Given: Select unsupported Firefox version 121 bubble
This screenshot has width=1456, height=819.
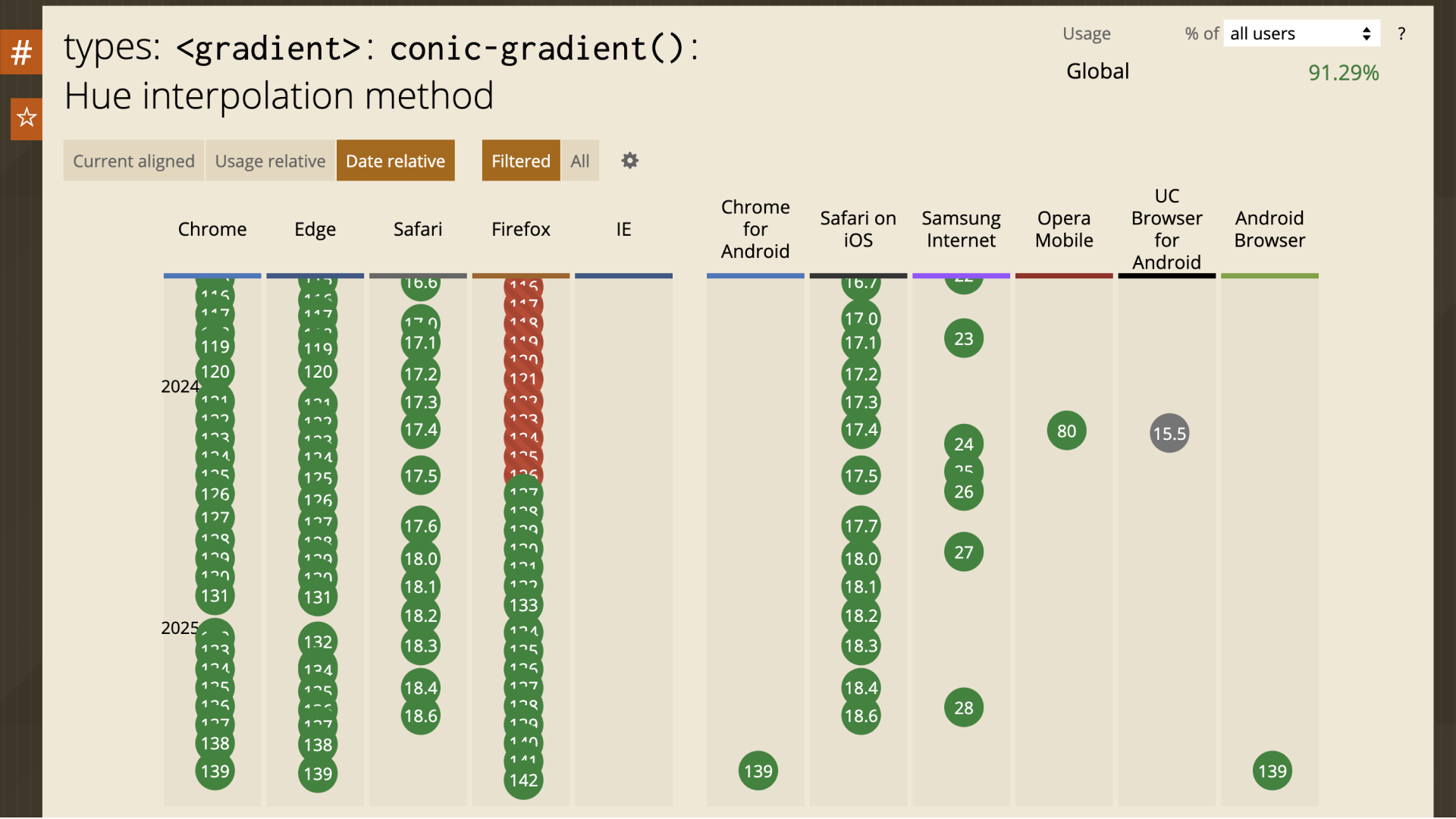Looking at the screenshot, I should coord(524,378).
